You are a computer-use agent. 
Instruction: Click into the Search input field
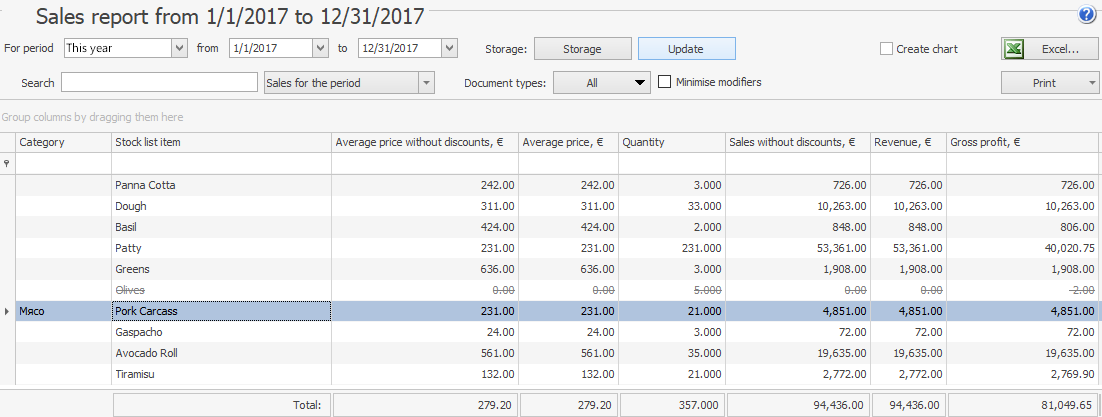pyautogui.click(x=159, y=83)
